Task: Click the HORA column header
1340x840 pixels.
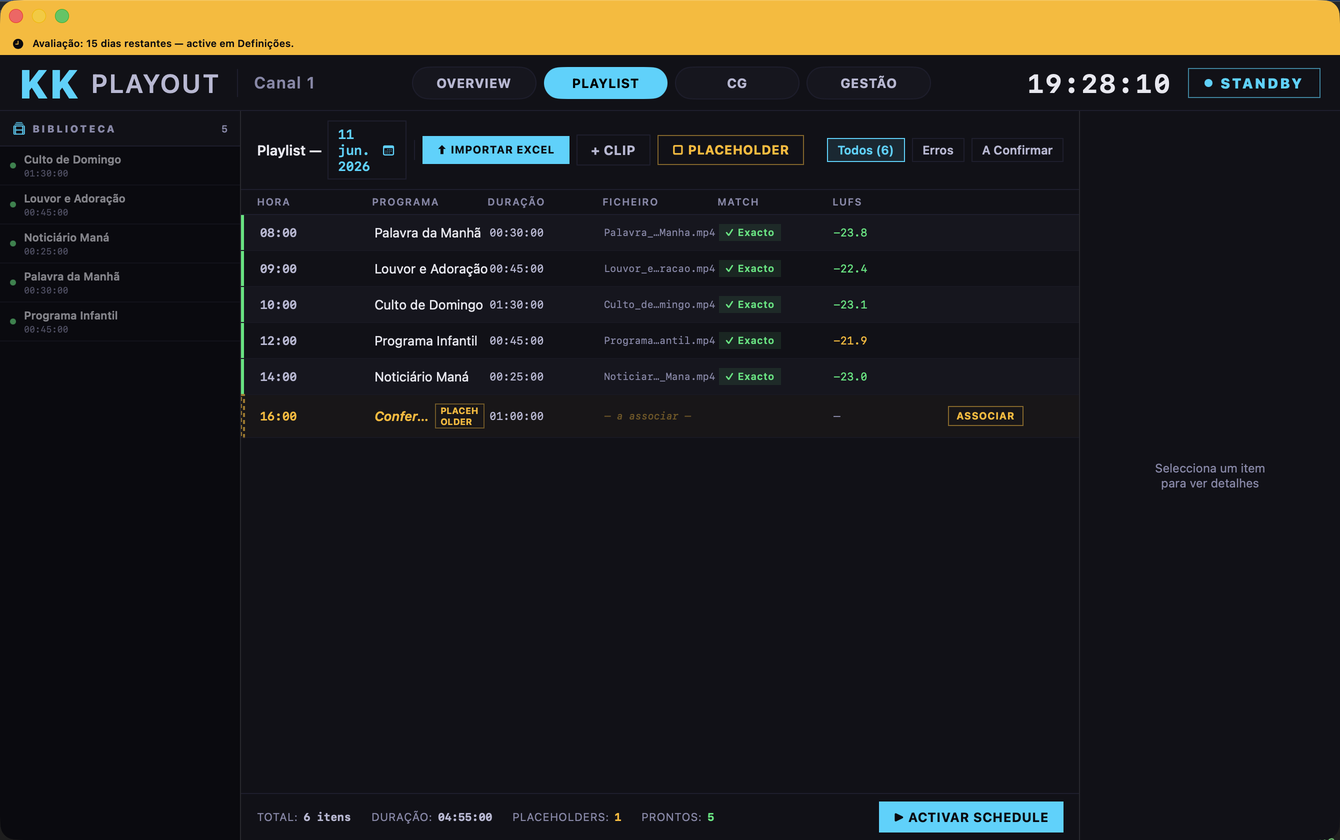Action: (x=273, y=202)
